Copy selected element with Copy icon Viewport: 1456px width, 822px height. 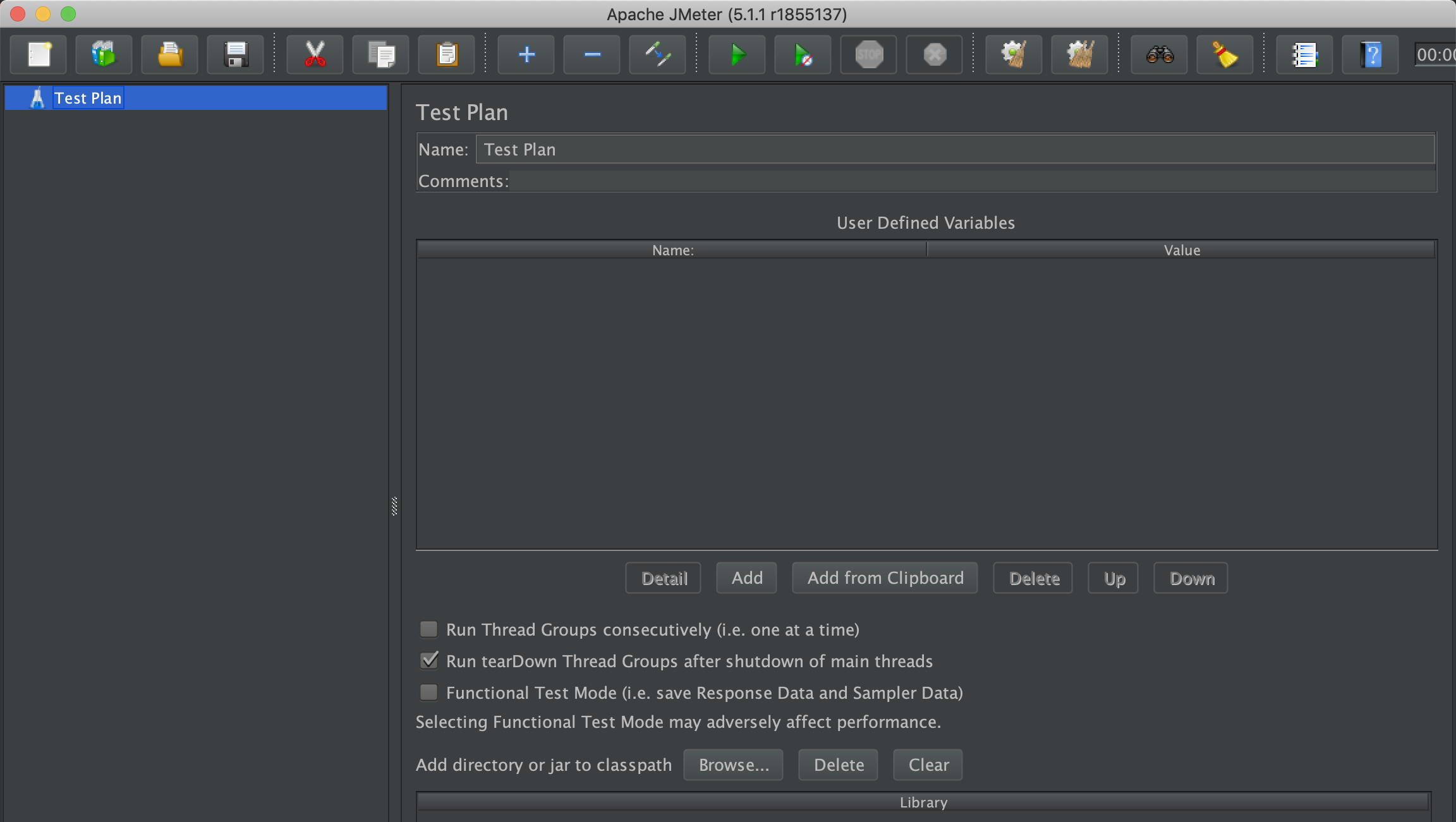coord(380,55)
